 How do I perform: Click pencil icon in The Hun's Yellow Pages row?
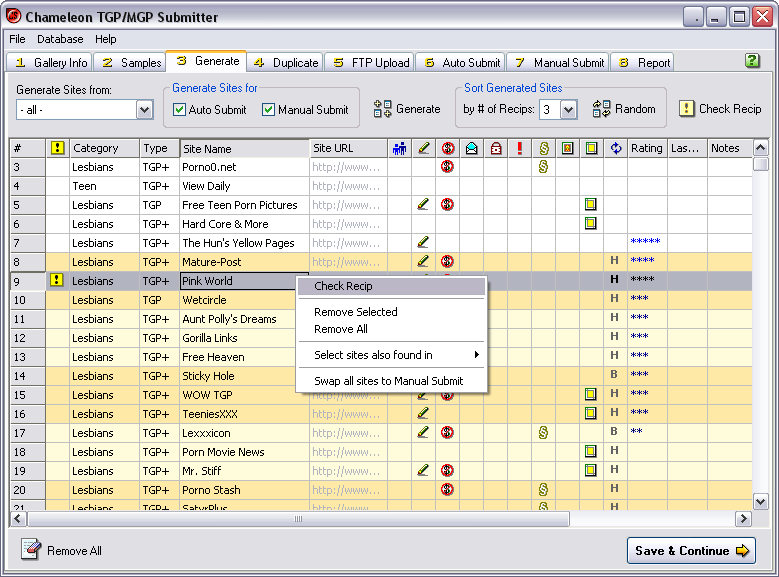(423, 243)
